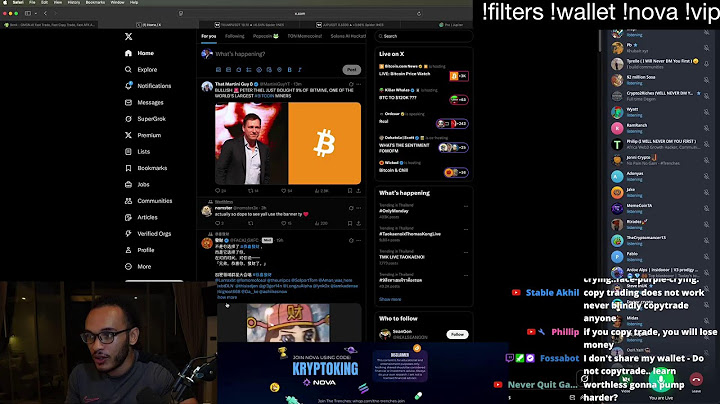Open Communities in X sidebar
This screenshot has width=720, height=404.
[148, 201]
